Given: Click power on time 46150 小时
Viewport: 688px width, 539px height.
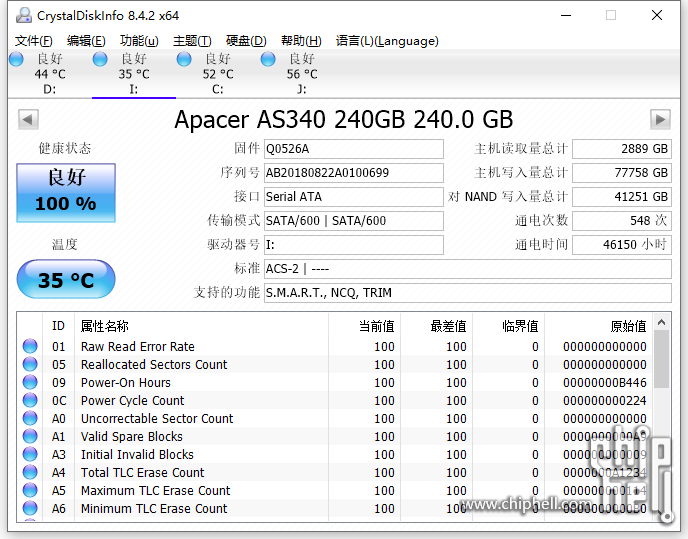Looking at the screenshot, I should pyautogui.click(x=622, y=244).
